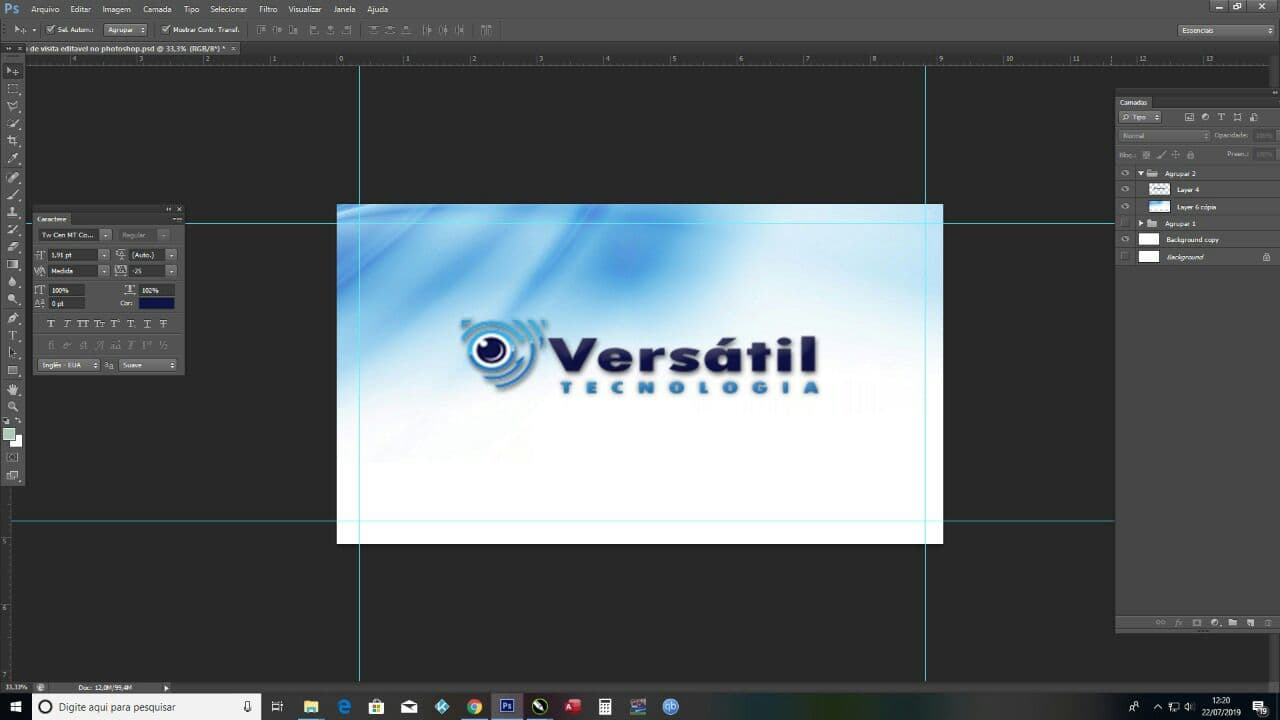Open the font family dropdown in Caractere
Image resolution: width=1280 pixels, height=720 pixels.
click(x=106, y=235)
